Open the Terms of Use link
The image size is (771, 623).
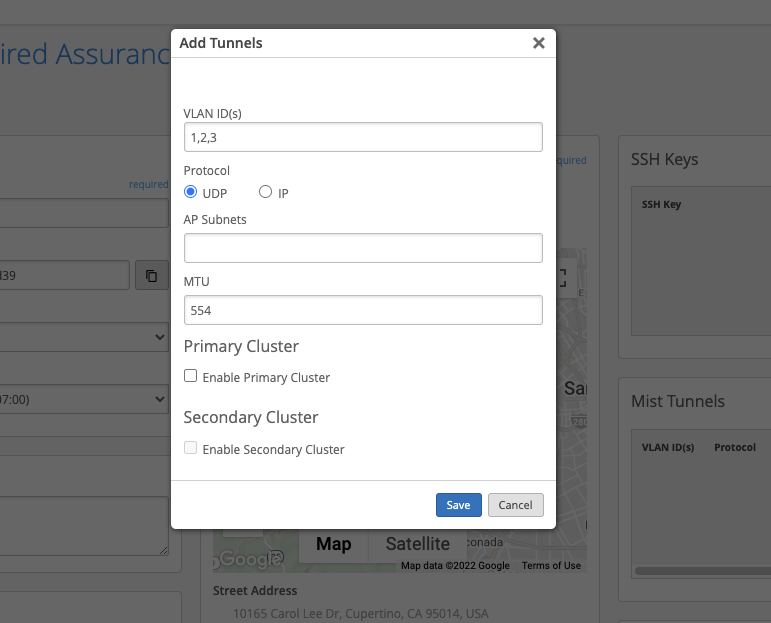click(x=551, y=566)
